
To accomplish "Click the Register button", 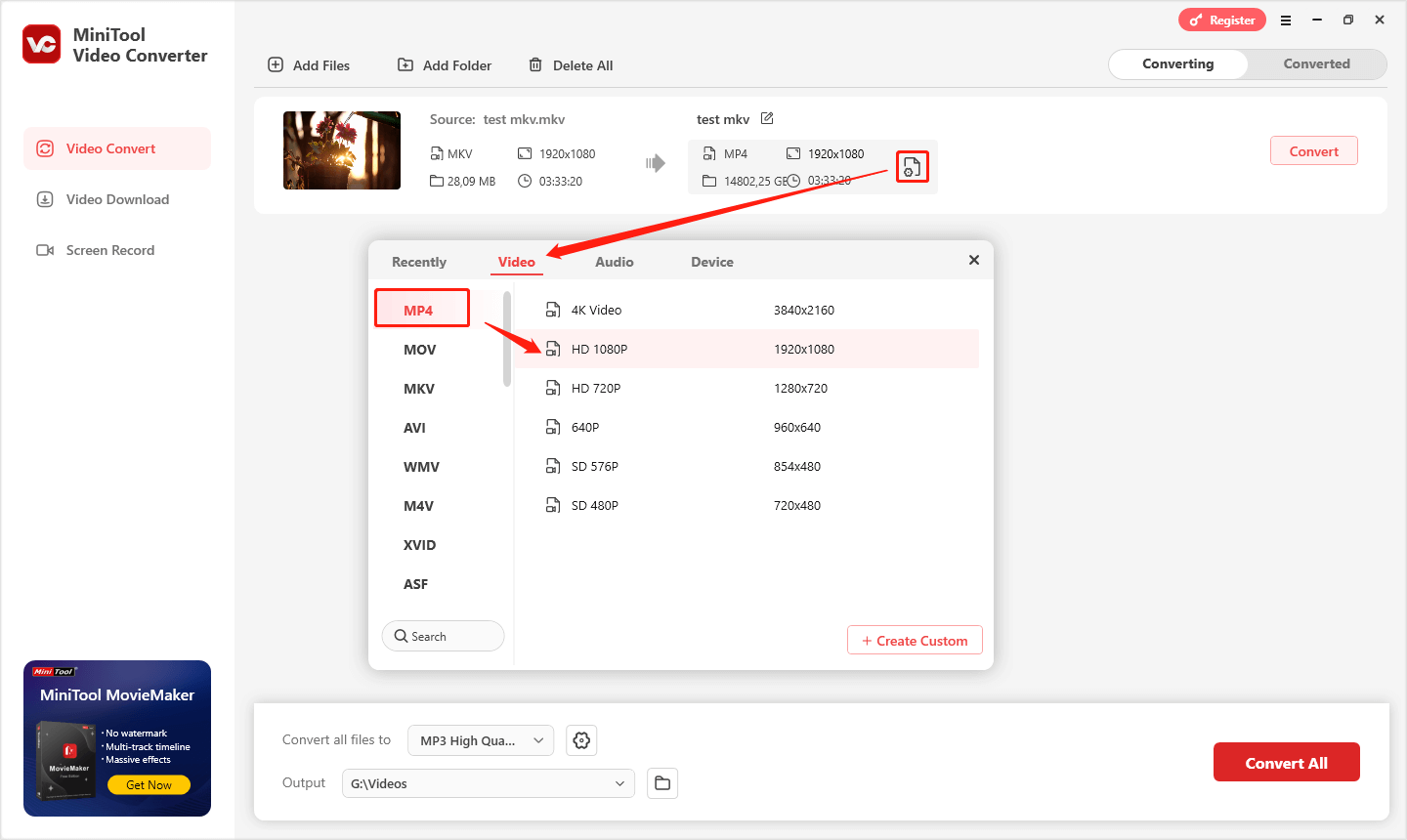I will (x=1222, y=20).
